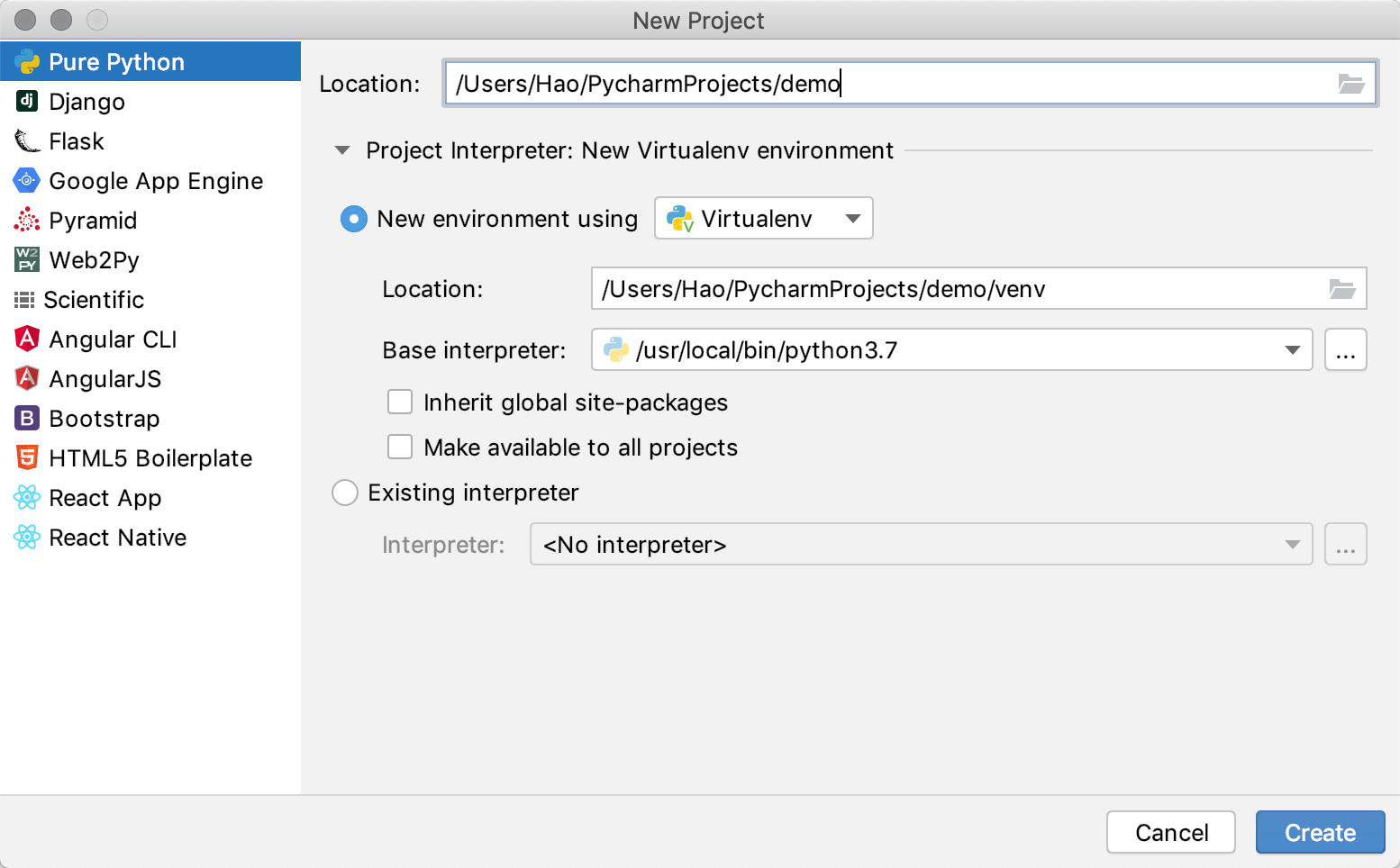Choose React Native from project list
Screen dimensions: 1400x868
click(117, 538)
